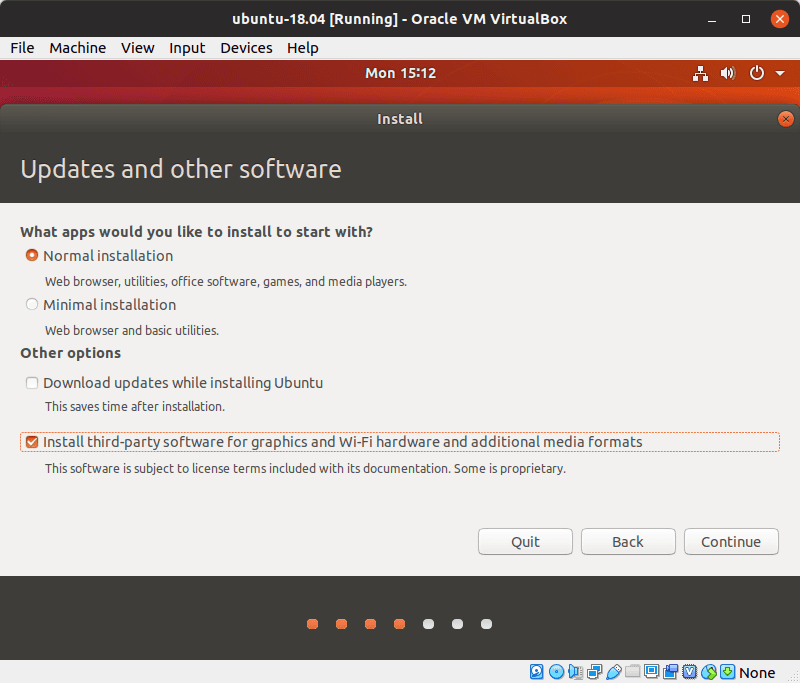Click the network adapters status icon
The width and height of the screenshot is (800, 683).
coord(594,672)
